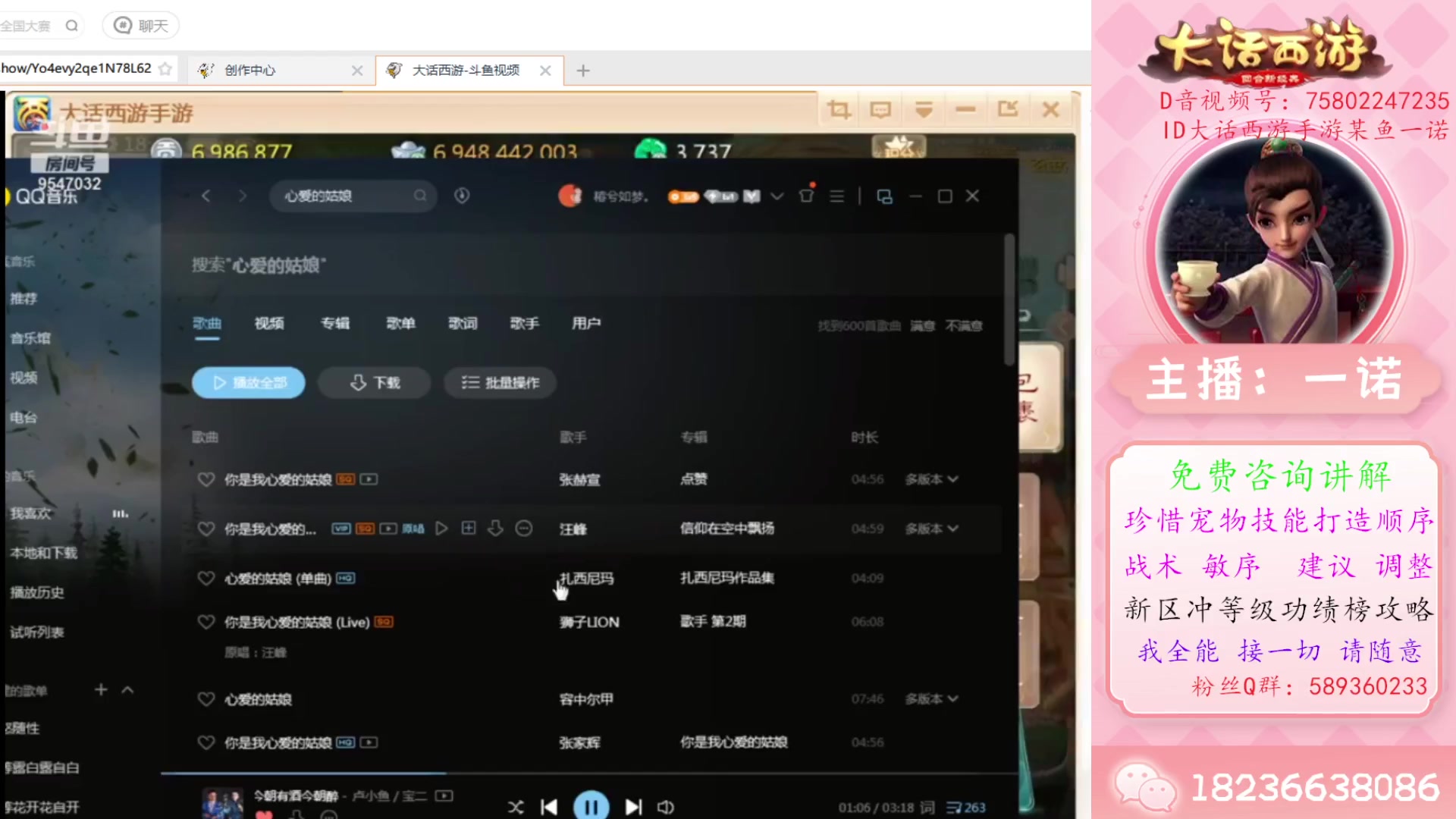Go back in QQ Music navigation

coord(206,196)
